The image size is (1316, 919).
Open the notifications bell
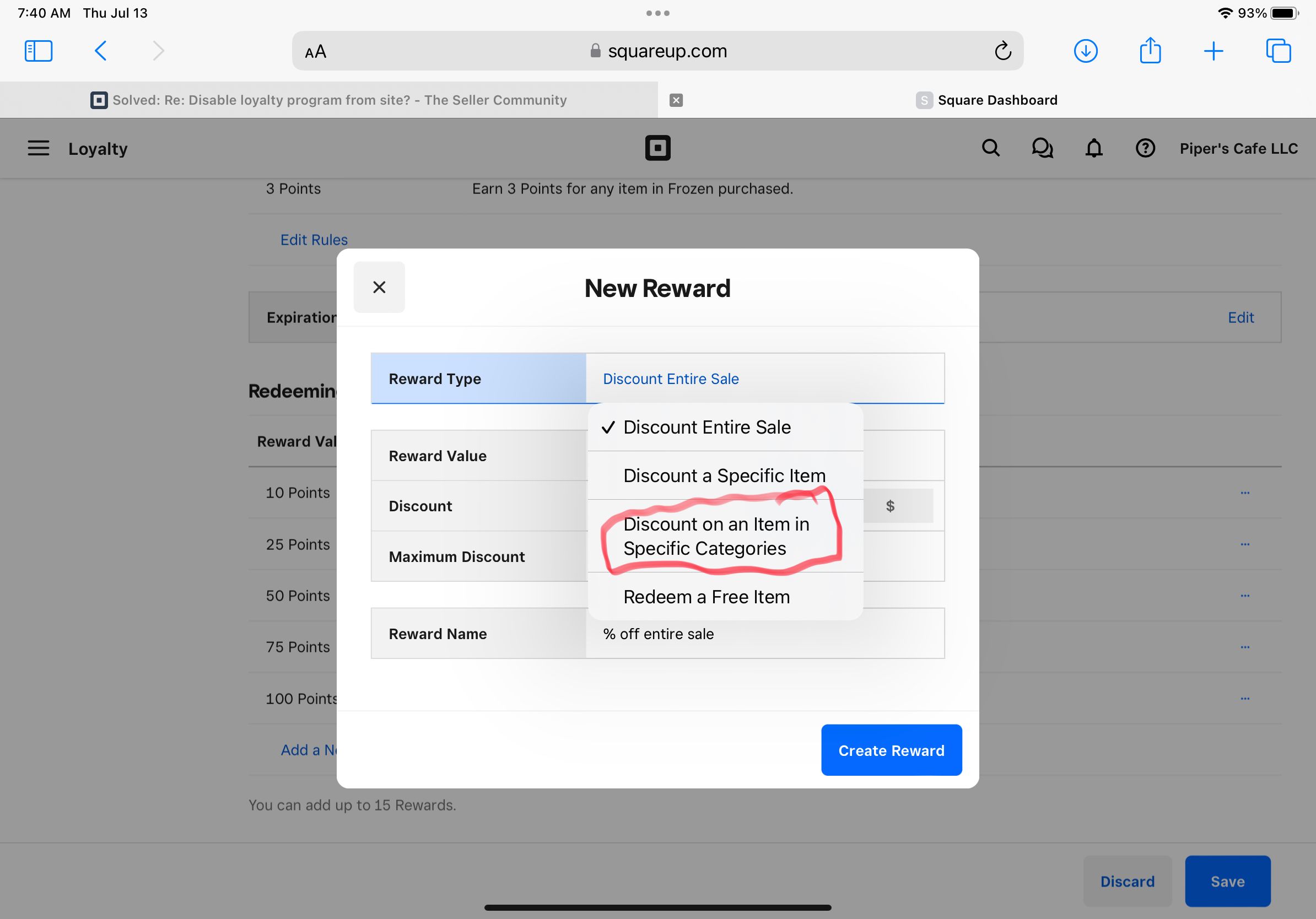click(x=1093, y=148)
